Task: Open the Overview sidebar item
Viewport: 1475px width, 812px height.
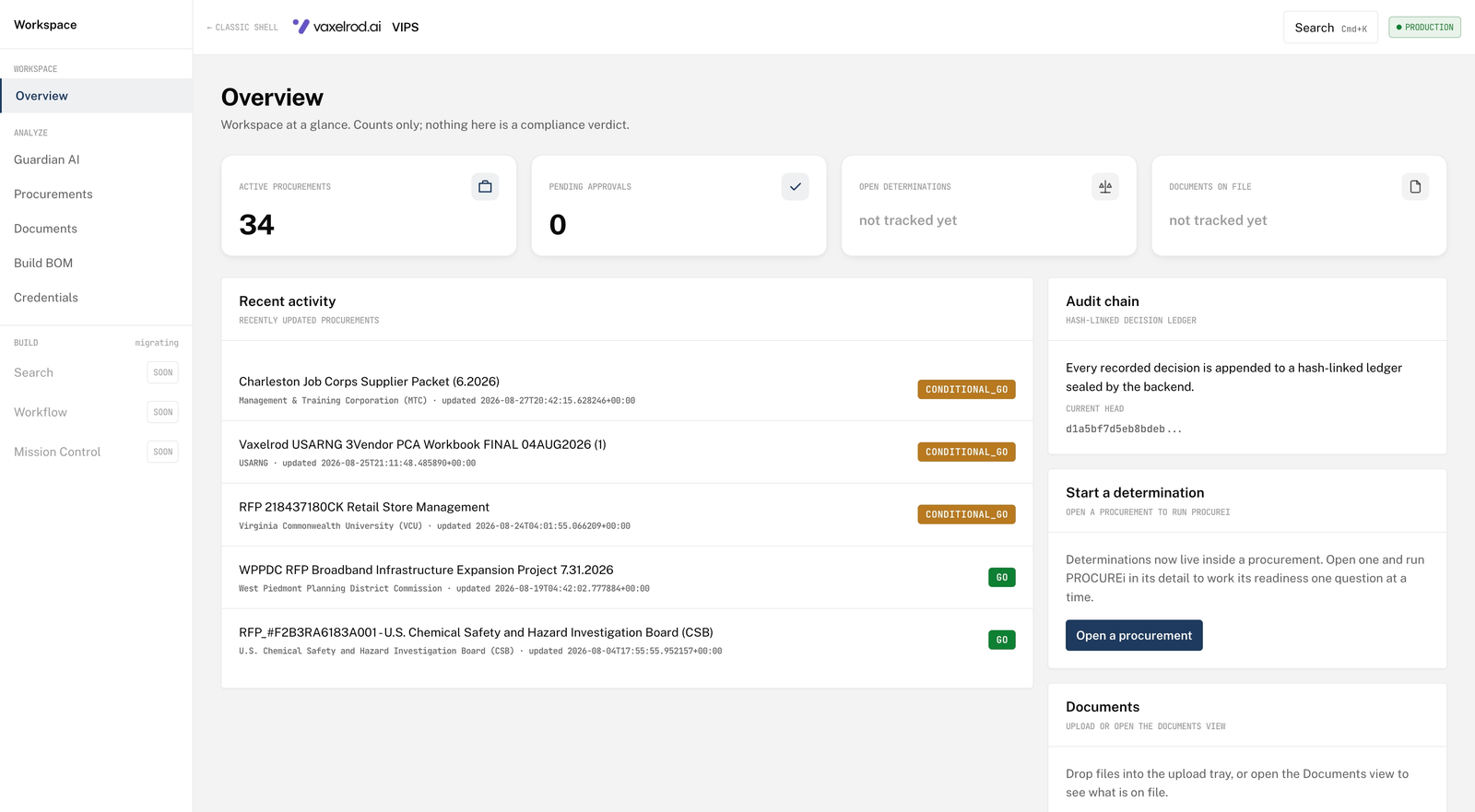Action: click(96, 96)
